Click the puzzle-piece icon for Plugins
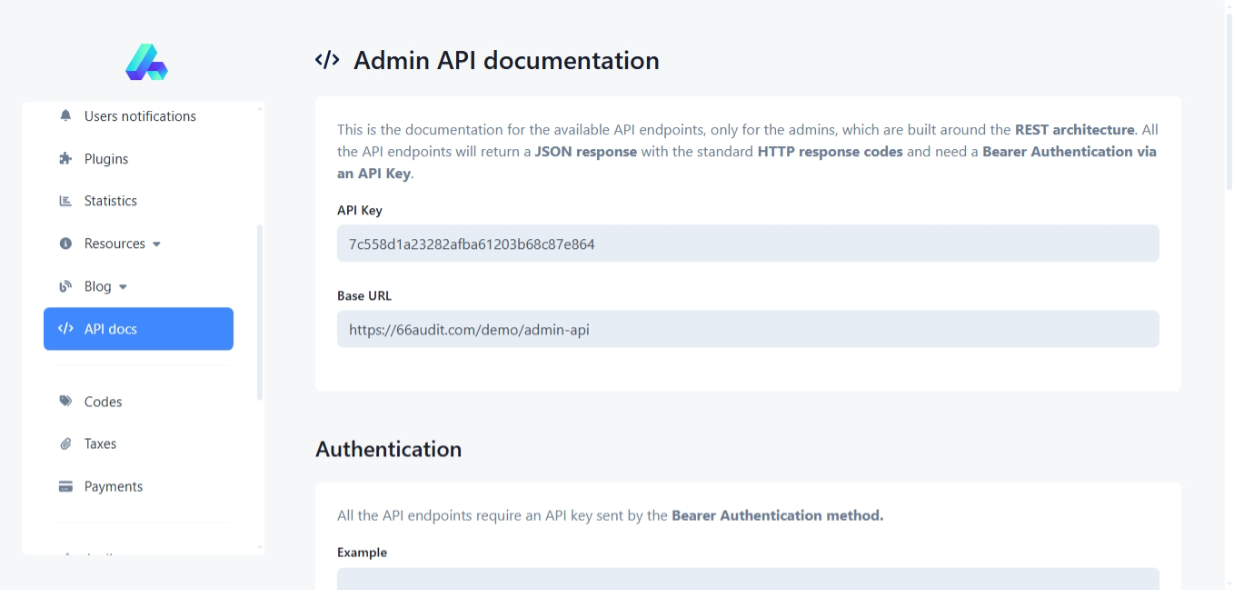Viewport: 1234px width, 590px height. [x=66, y=159]
